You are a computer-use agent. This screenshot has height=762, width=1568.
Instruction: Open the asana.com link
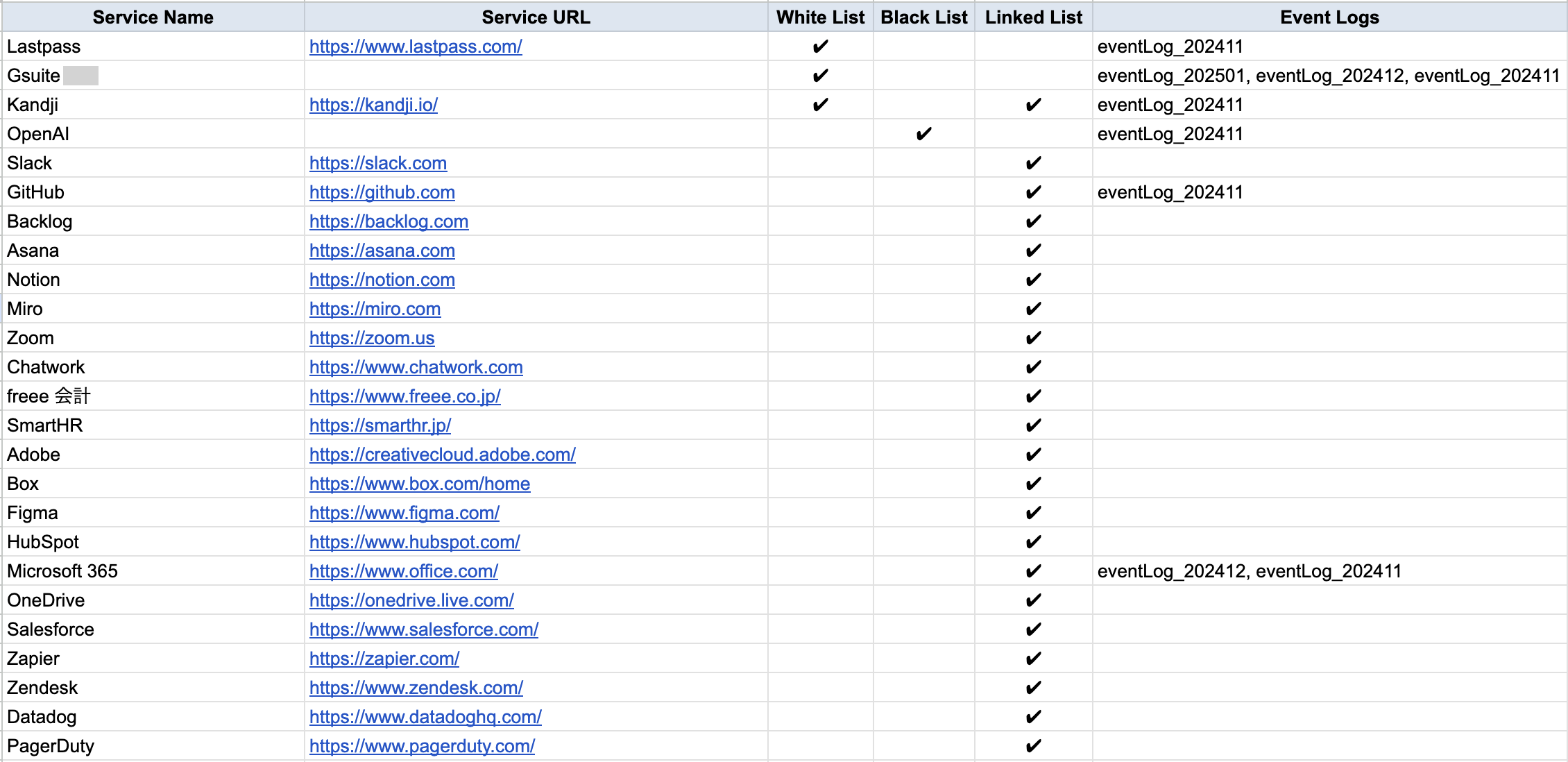pyautogui.click(x=382, y=251)
